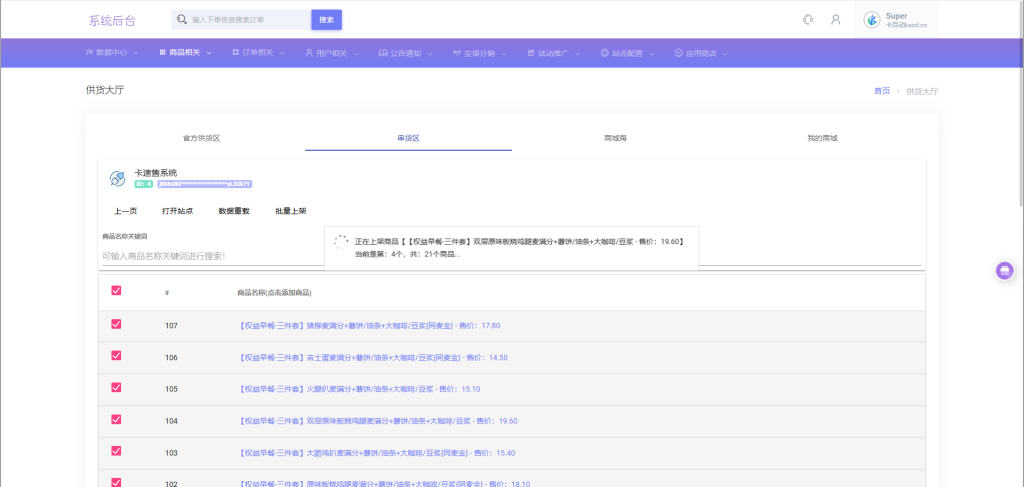1024x487 pixels.
Task: Click the 应用商店 cube icon
Action: pyautogui.click(x=679, y=52)
